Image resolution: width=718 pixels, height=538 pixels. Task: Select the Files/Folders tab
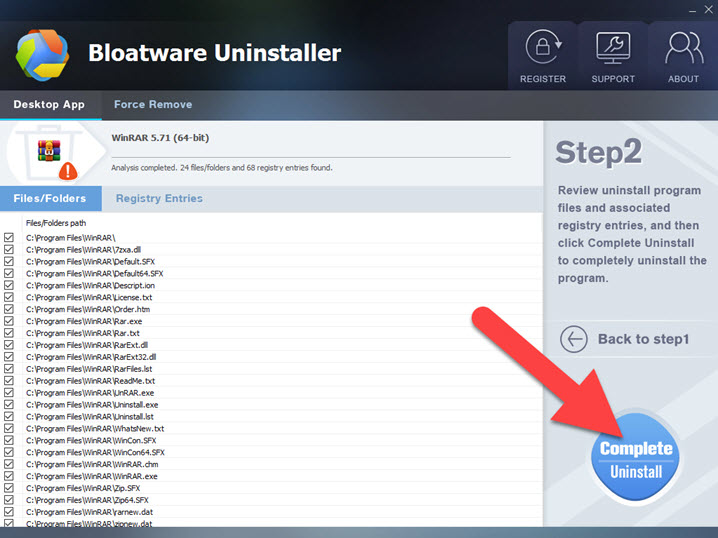click(x=50, y=198)
